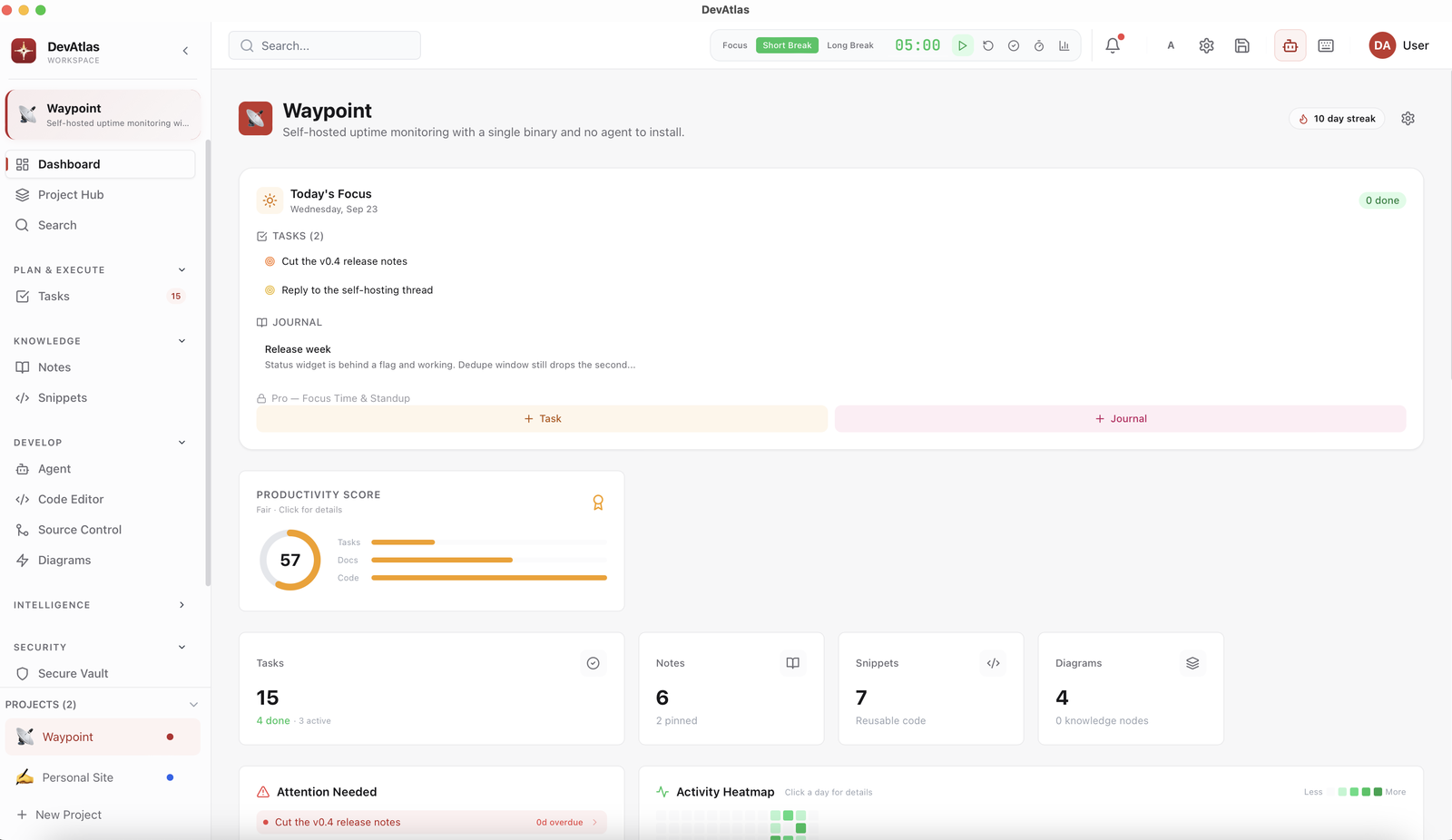1452x840 pixels.
Task: Open notifications bell
Action: (1113, 45)
